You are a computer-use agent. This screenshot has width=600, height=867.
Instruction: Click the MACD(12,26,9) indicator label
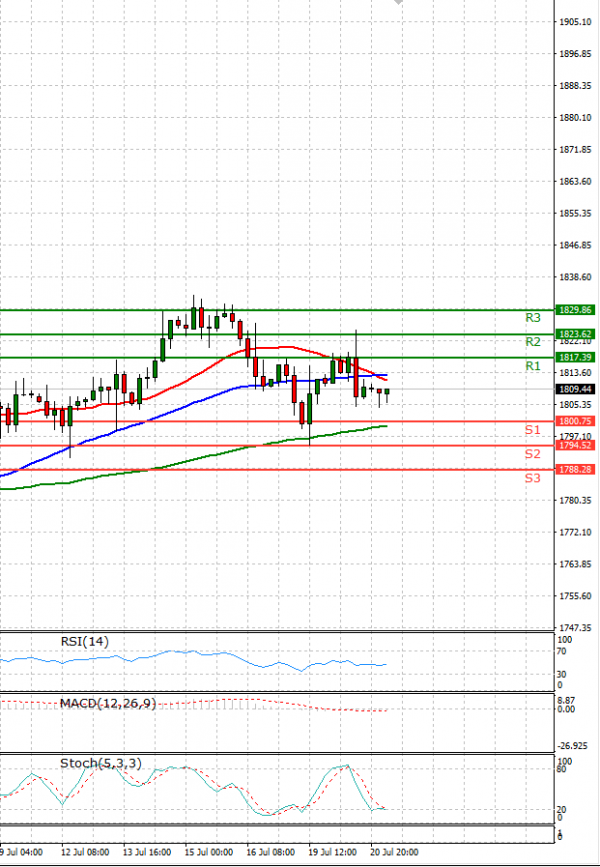(108, 703)
